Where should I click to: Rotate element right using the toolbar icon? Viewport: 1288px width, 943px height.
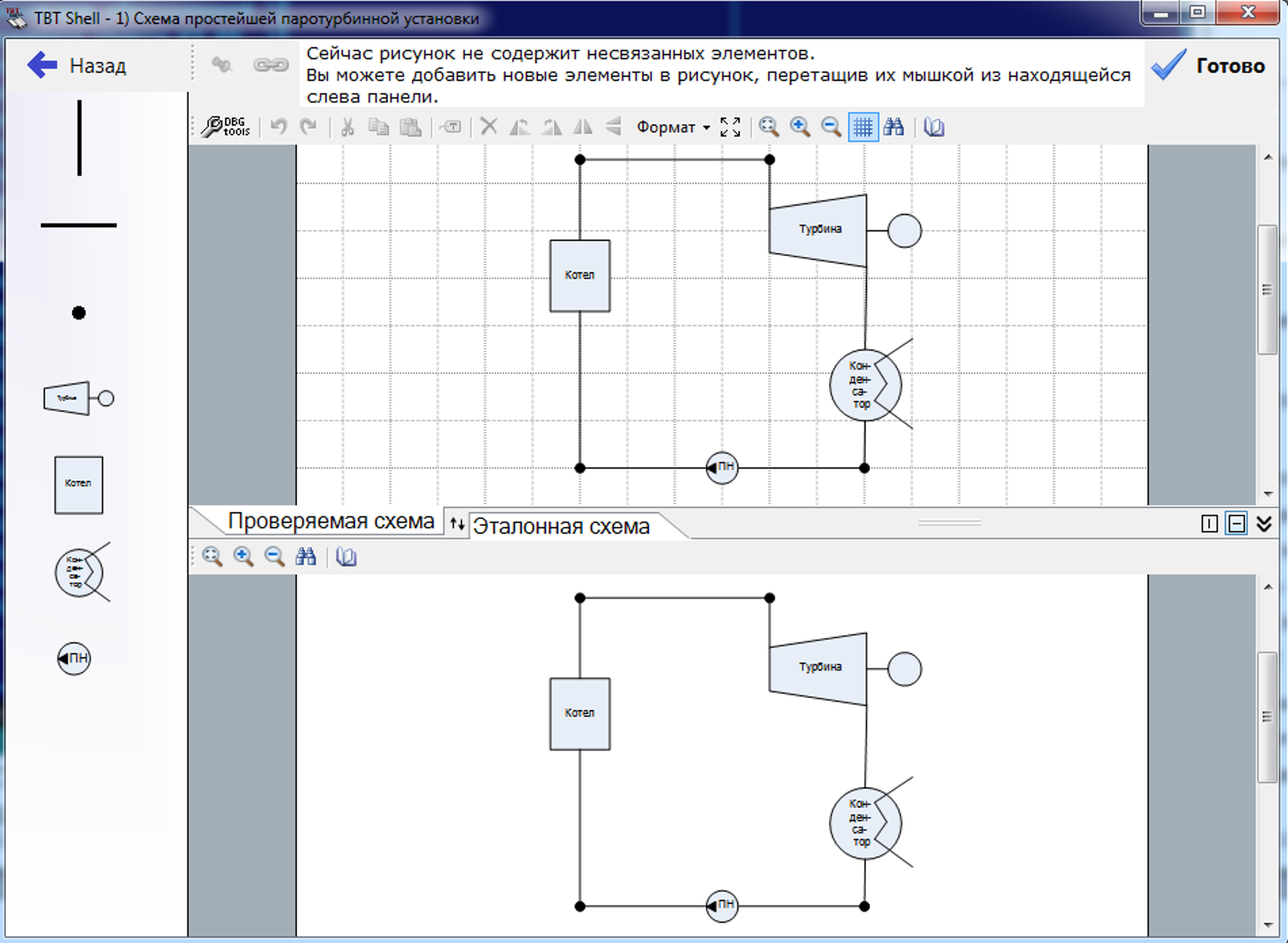pyautogui.click(x=552, y=127)
